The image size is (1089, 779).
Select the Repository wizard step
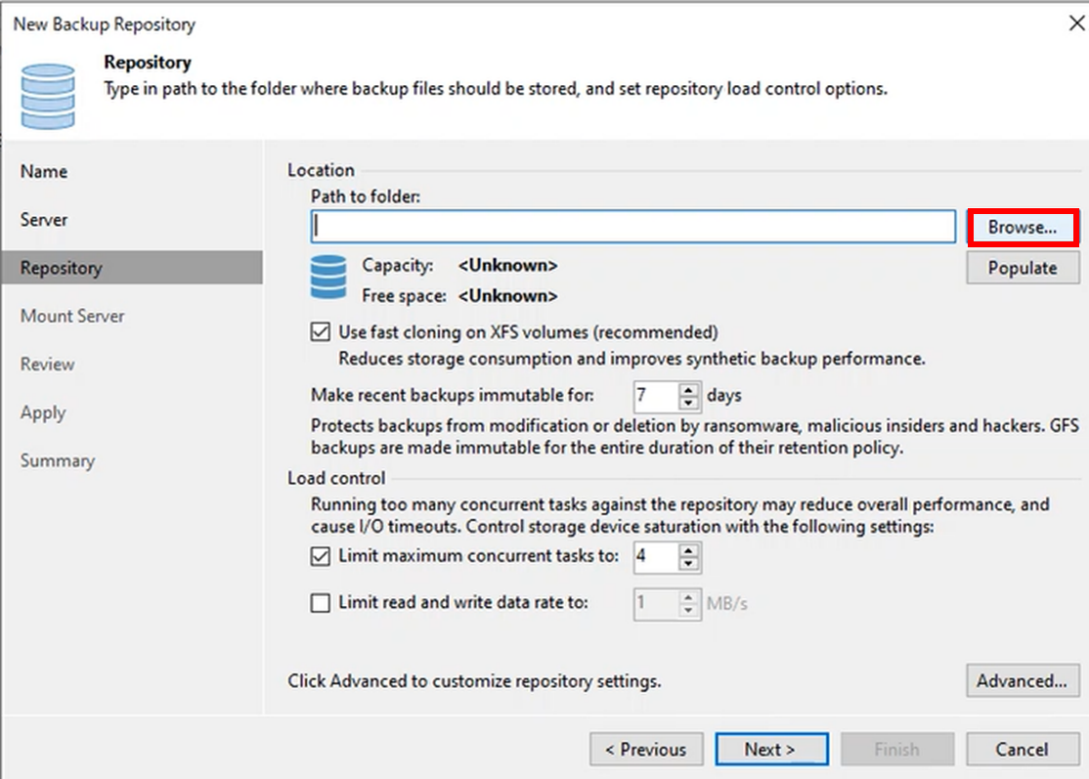[61, 268]
